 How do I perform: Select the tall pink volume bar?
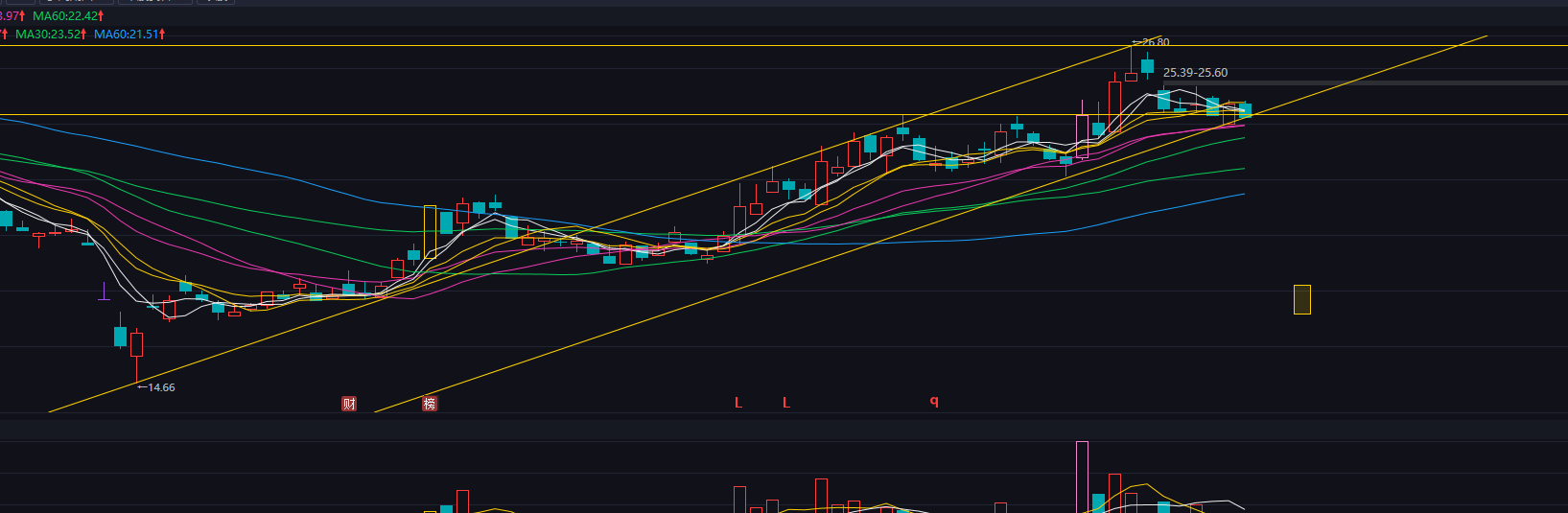[x=1082, y=477]
